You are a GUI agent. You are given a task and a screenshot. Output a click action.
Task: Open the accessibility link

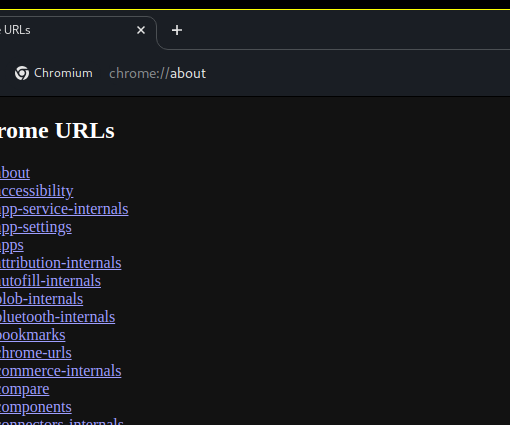pyautogui.click(x=36, y=191)
